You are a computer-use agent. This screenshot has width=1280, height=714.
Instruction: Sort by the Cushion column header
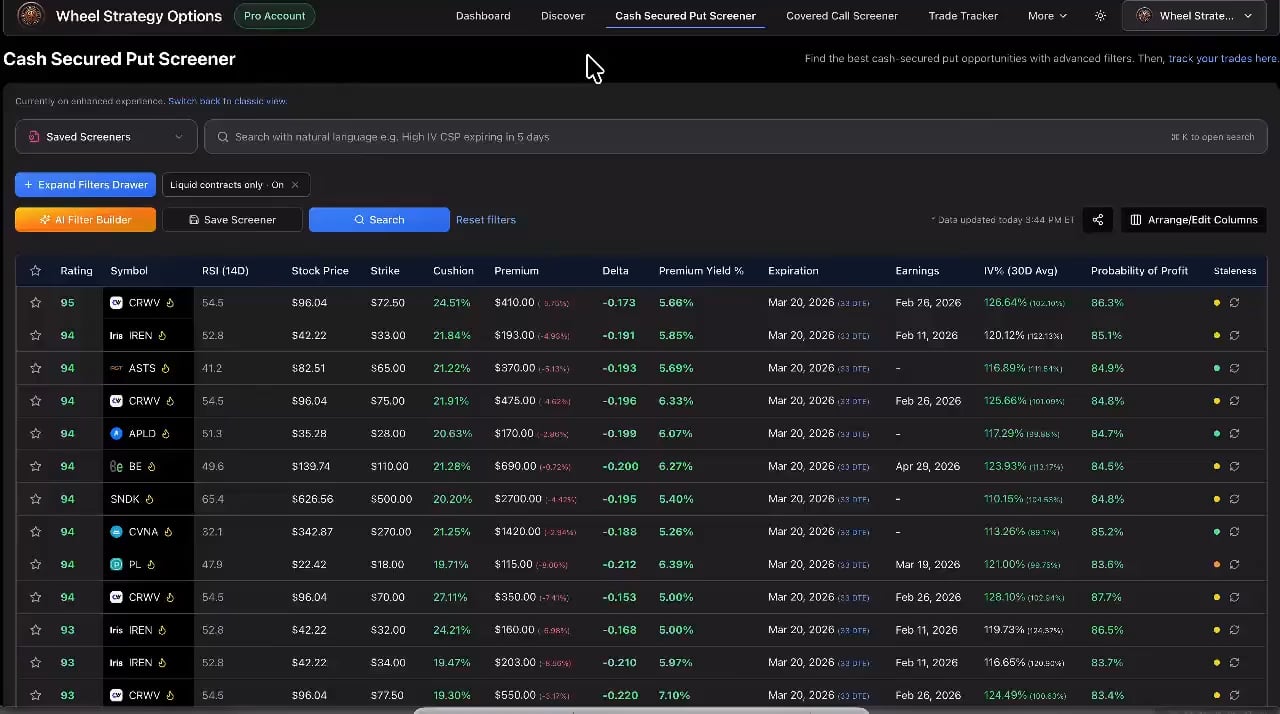(x=453, y=271)
